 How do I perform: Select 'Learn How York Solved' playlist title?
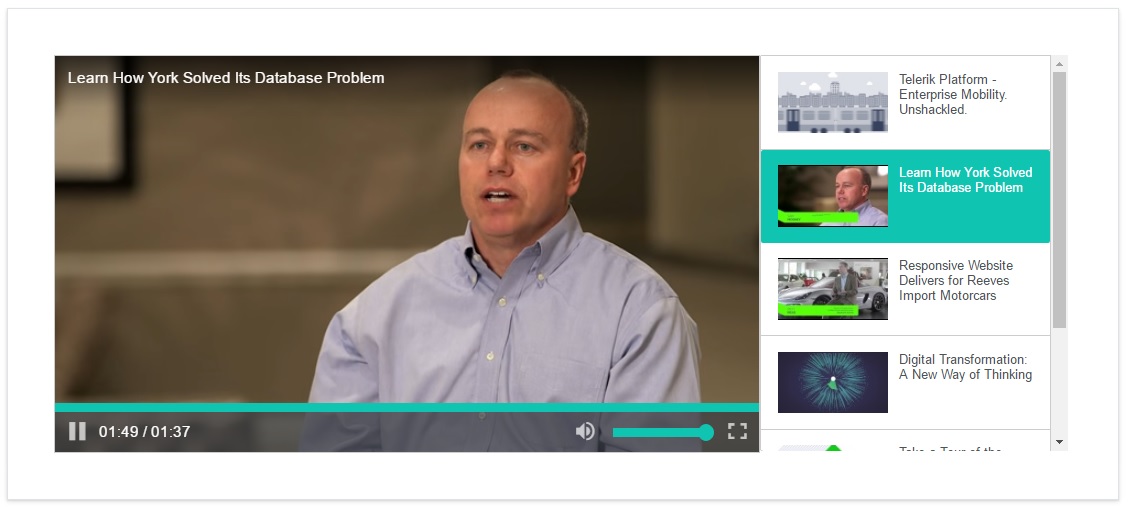pos(966,180)
